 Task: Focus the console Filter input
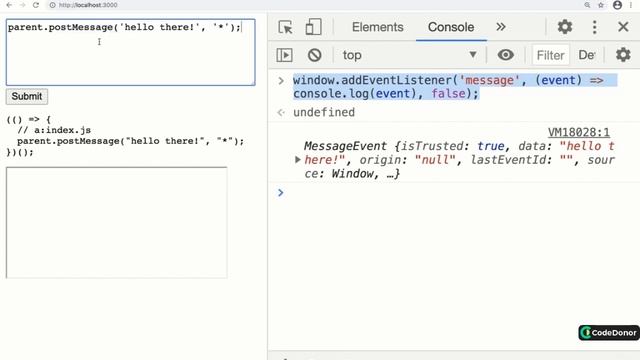point(550,55)
